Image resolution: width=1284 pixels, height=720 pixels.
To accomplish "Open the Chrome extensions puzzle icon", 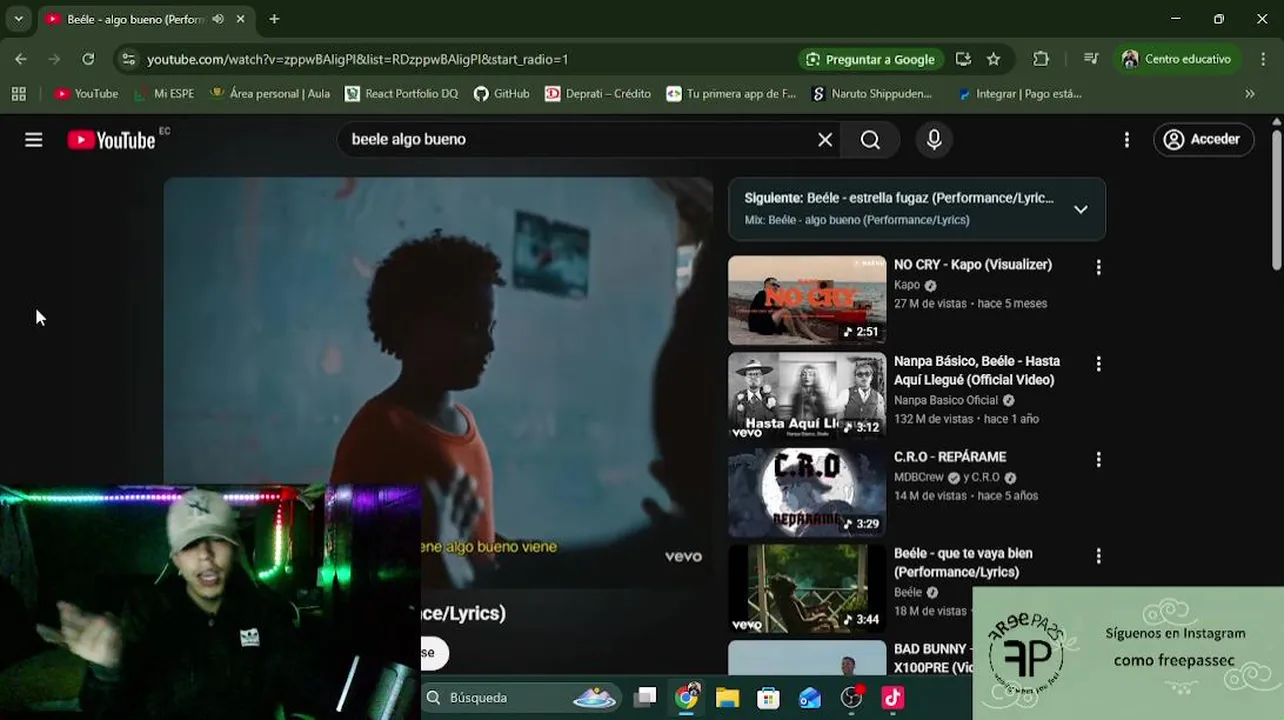I will point(1041,59).
